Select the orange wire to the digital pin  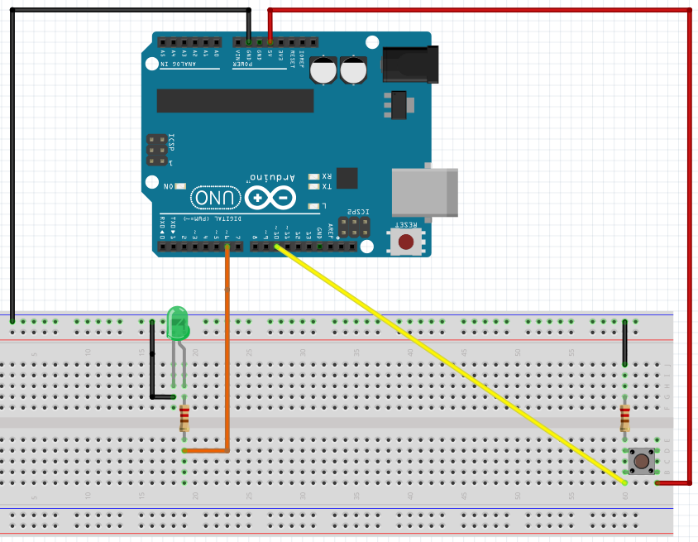227,350
